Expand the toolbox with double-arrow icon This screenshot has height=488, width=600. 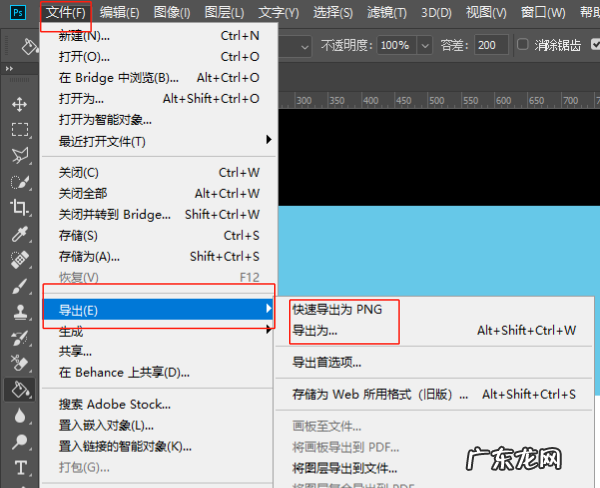point(9,69)
